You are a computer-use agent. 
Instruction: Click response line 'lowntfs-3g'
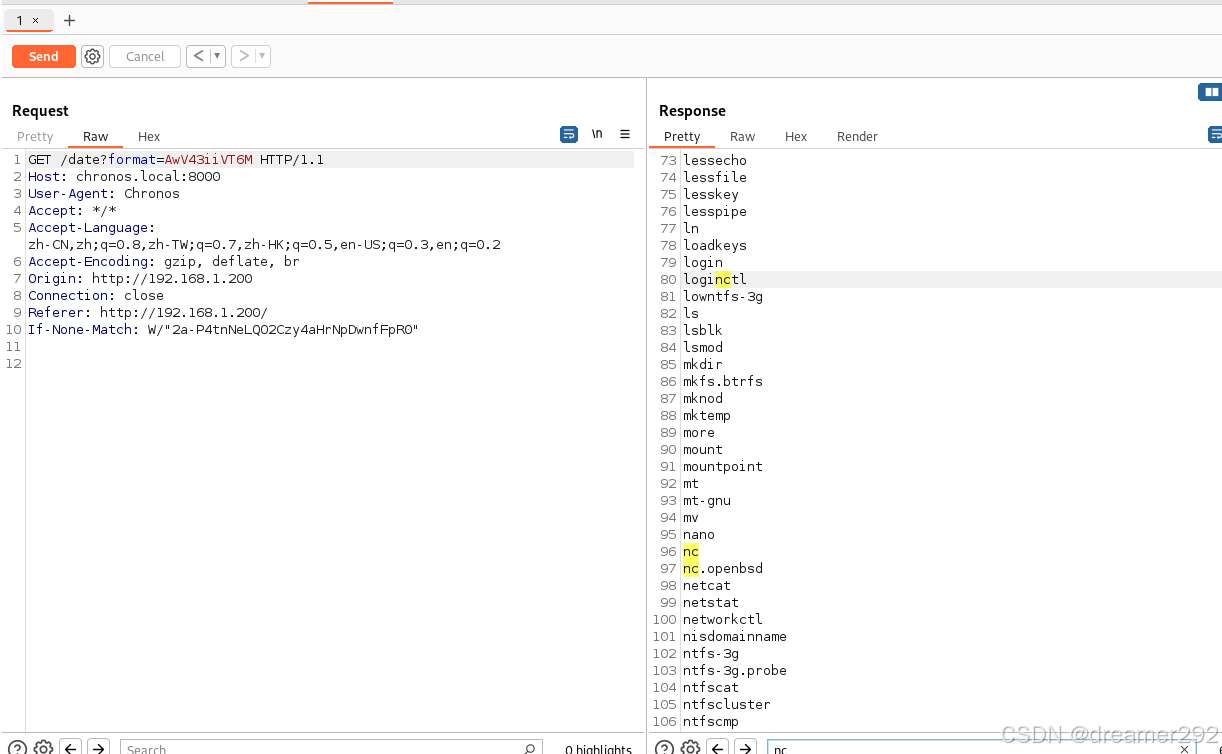click(x=723, y=296)
